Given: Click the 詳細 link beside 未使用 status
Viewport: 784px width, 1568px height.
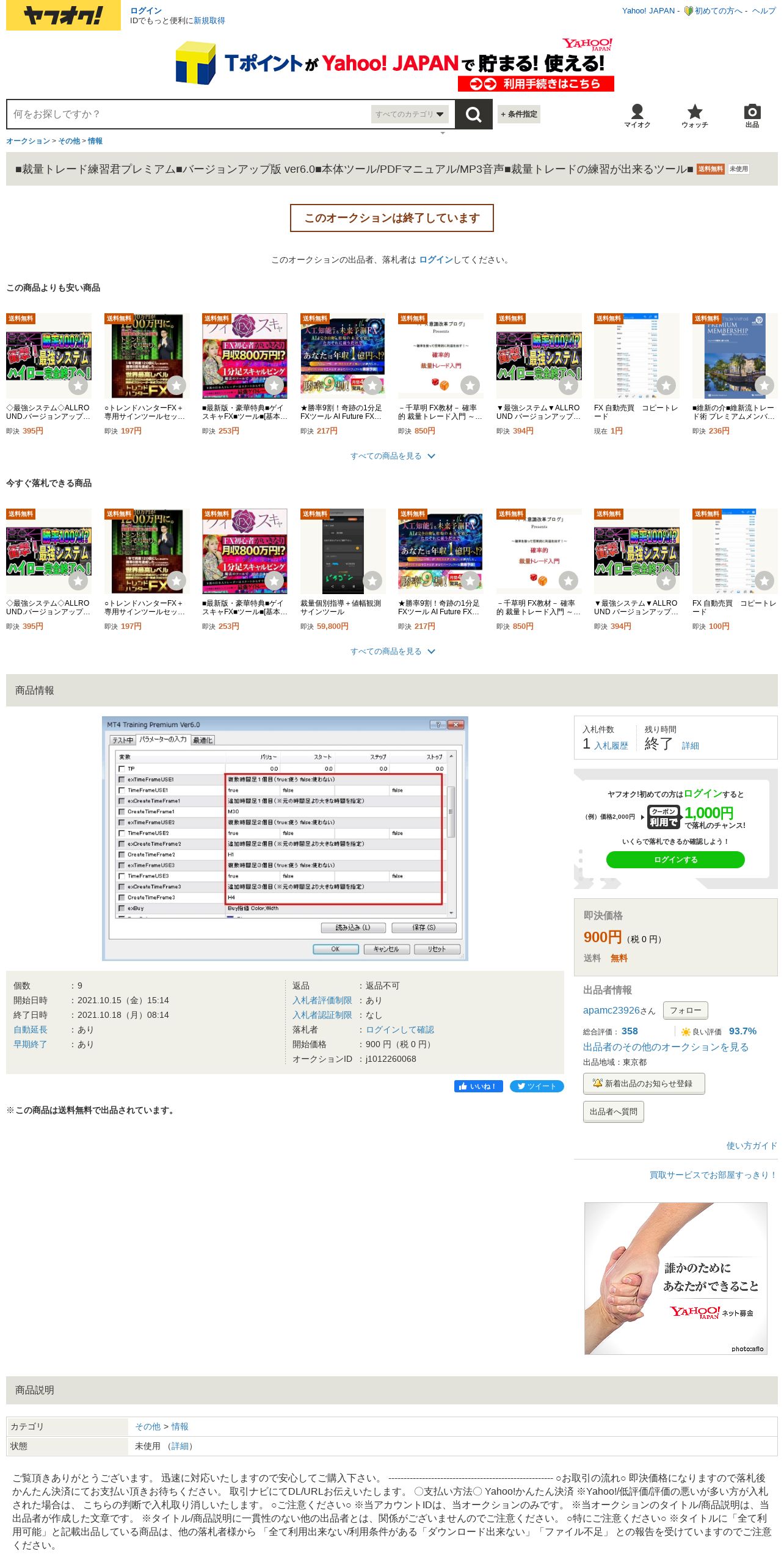Looking at the screenshot, I should coord(180,1446).
